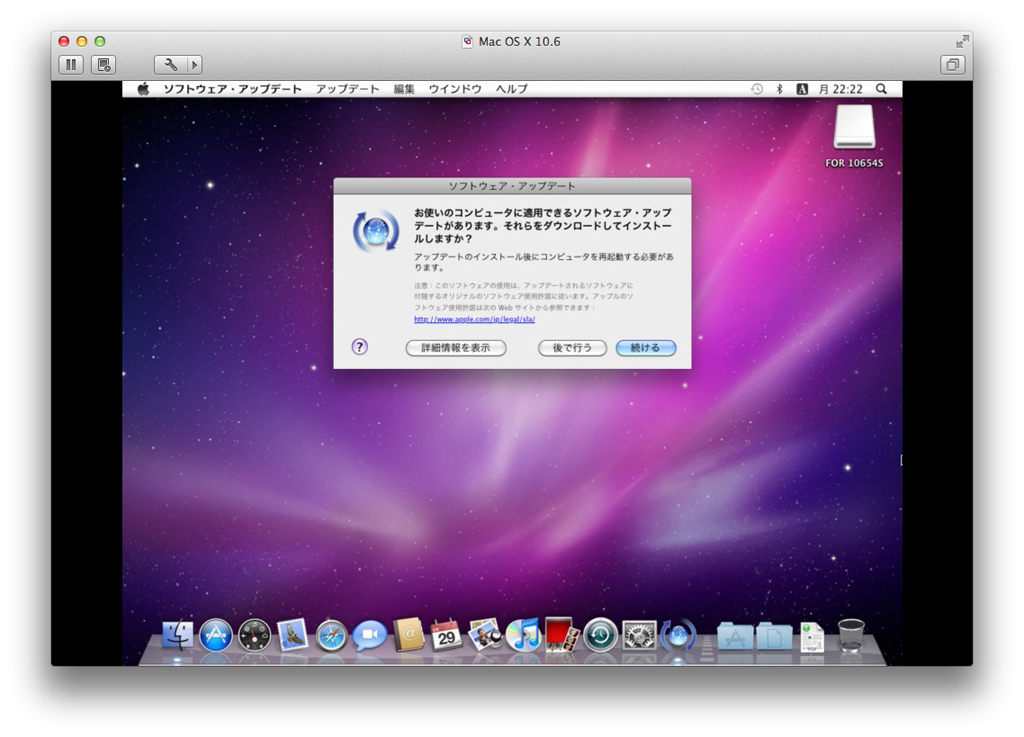Click the Mac OS X 10.6 window title

point(519,41)
